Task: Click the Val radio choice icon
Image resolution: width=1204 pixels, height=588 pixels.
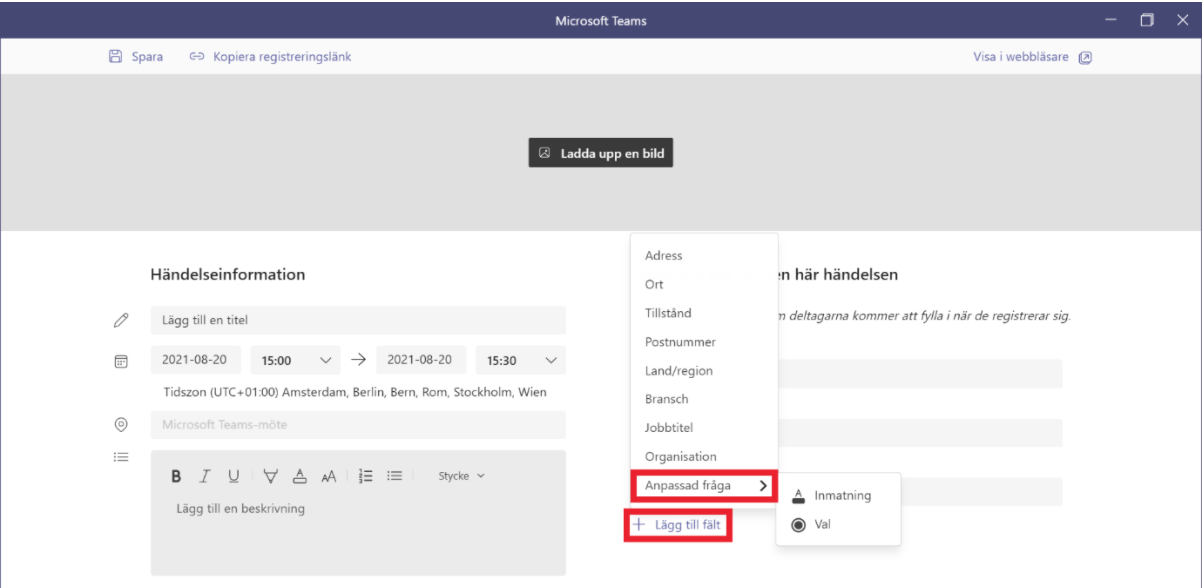Action: click(798, 524)
